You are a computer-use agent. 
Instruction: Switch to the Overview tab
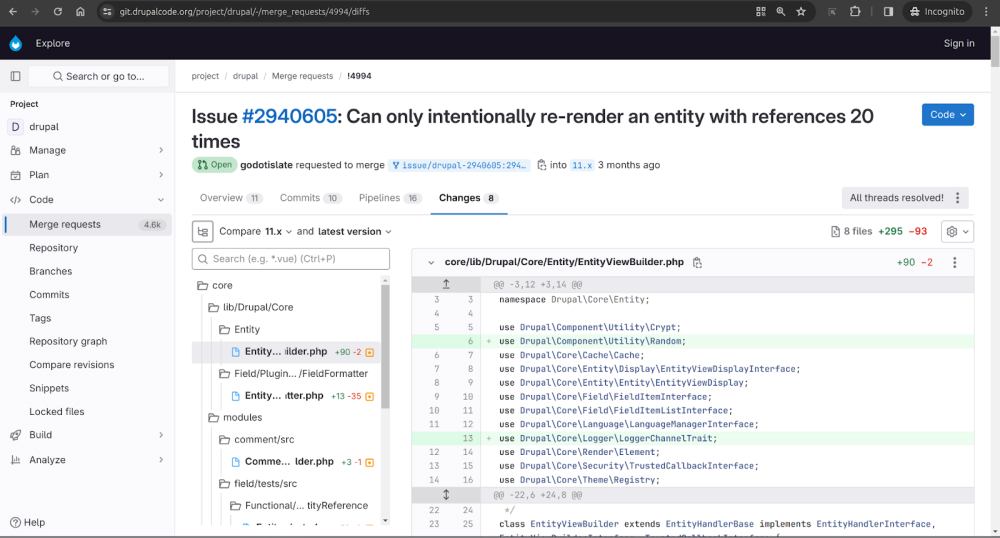[230, 198]
